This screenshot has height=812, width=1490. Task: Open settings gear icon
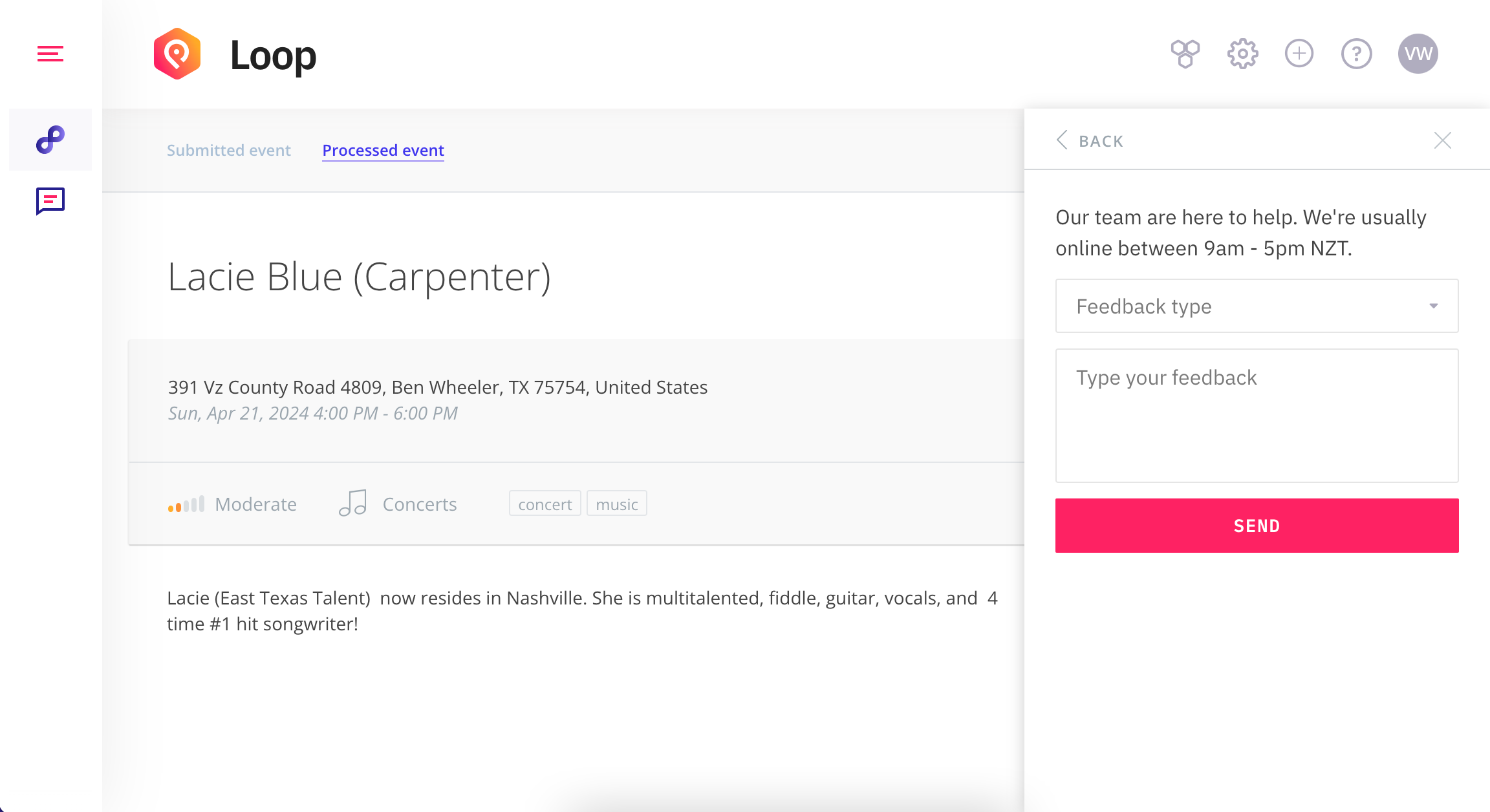tap(1242, 54)
